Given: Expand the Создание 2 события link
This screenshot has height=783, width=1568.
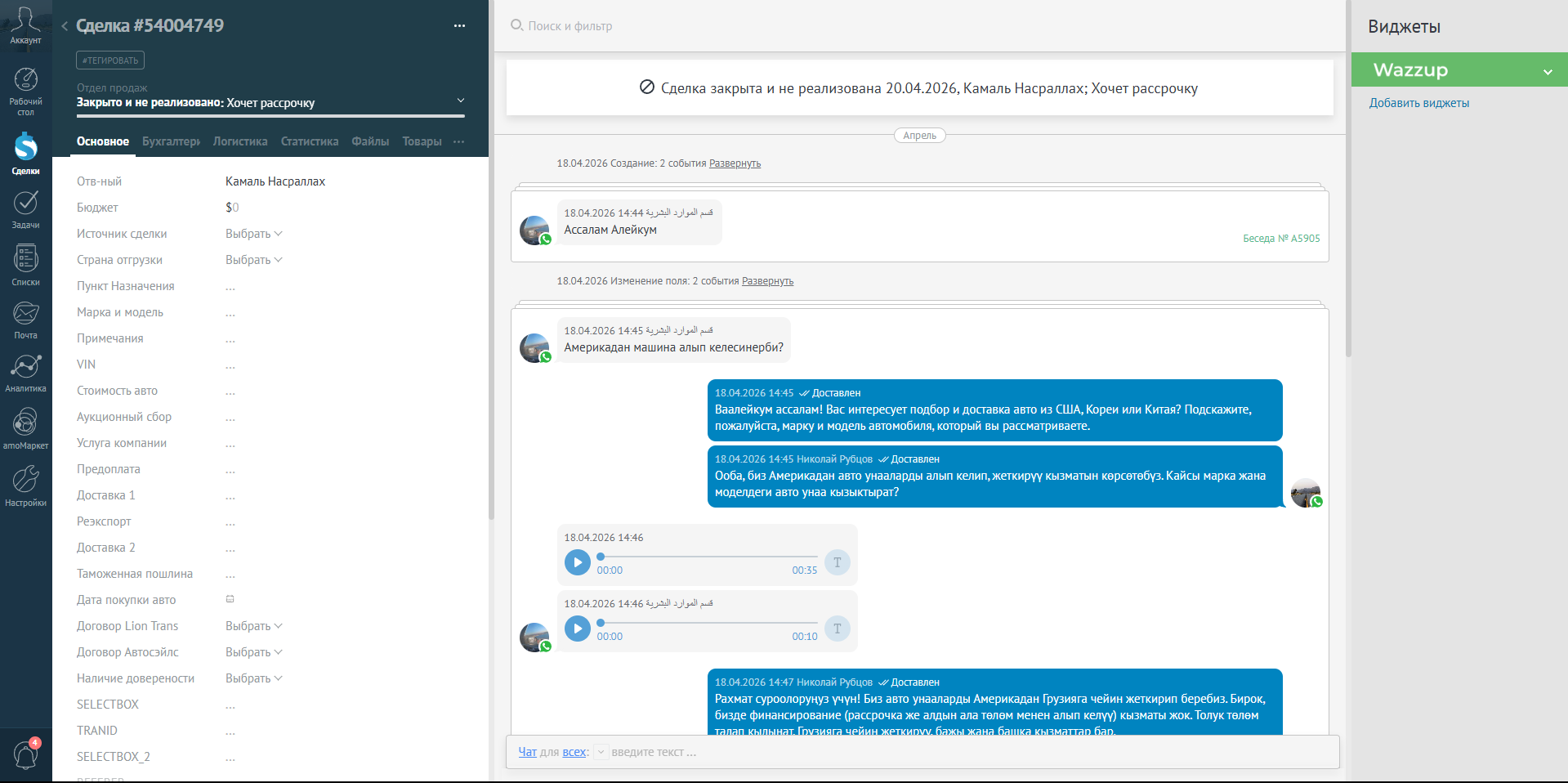Looking at the screenshot, I should pos(735,163).
